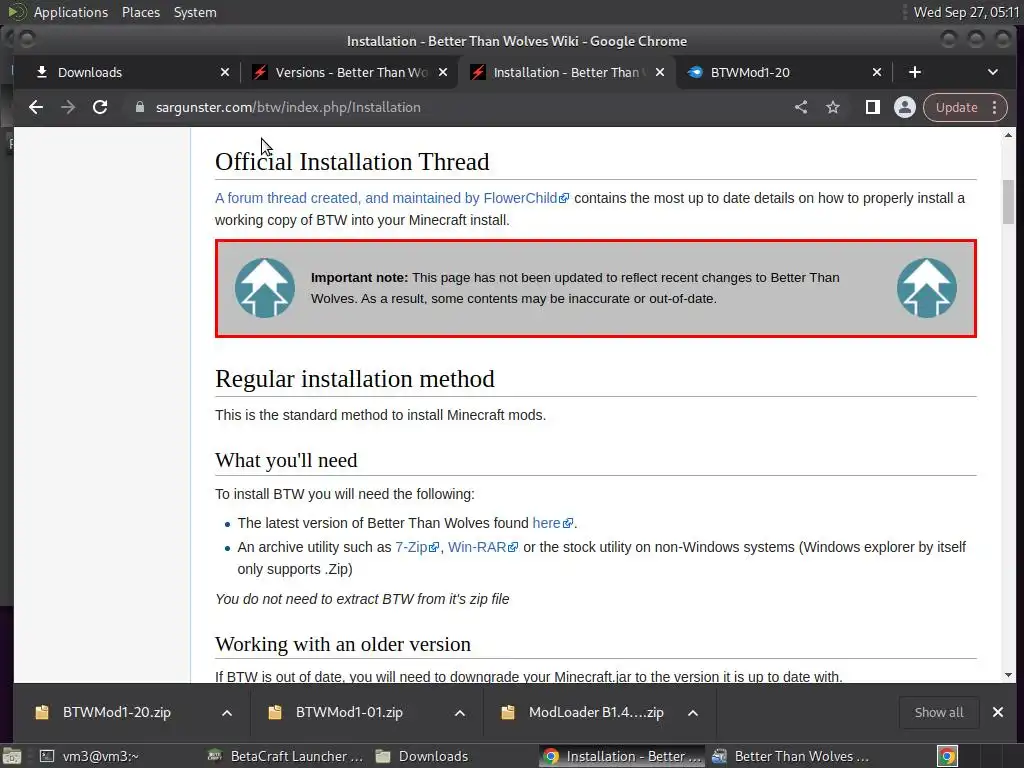Screen dimensions: 1024x768
Task: Reload the Installation page
Action: pos(100,107)
